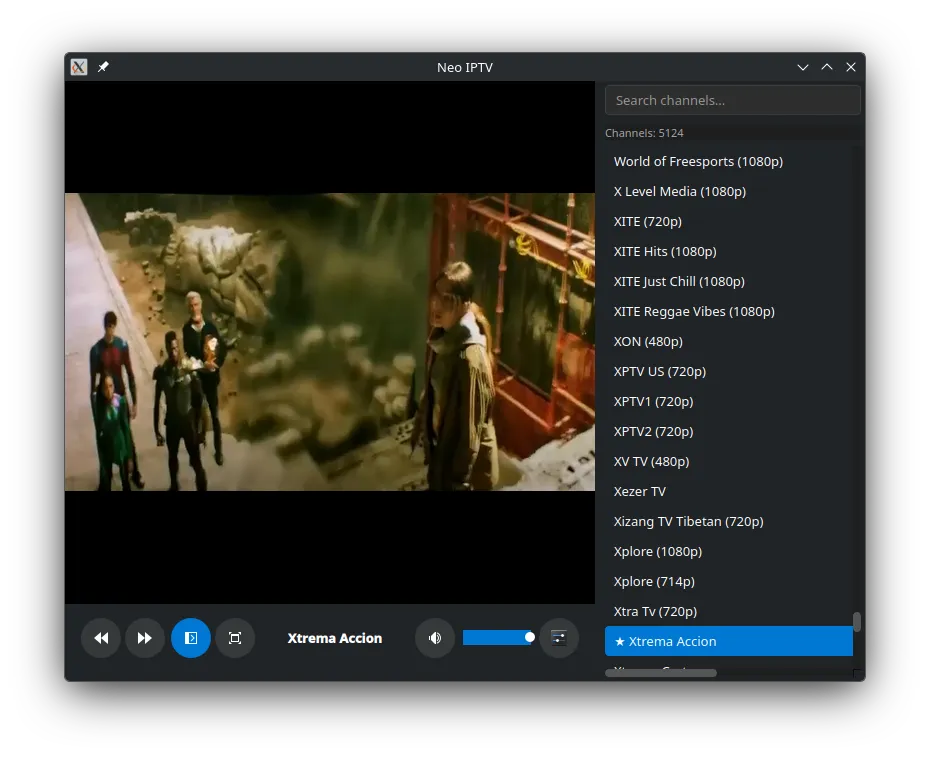Collapse the window using down arrow control
930x758 pixels.
point(803,67)
